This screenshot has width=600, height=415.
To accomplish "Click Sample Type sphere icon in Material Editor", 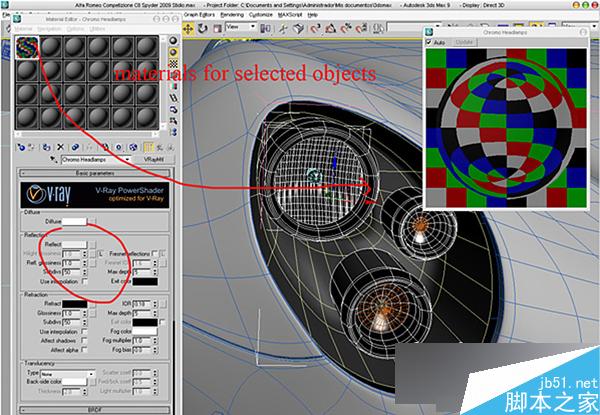I will tap(173, 41).
